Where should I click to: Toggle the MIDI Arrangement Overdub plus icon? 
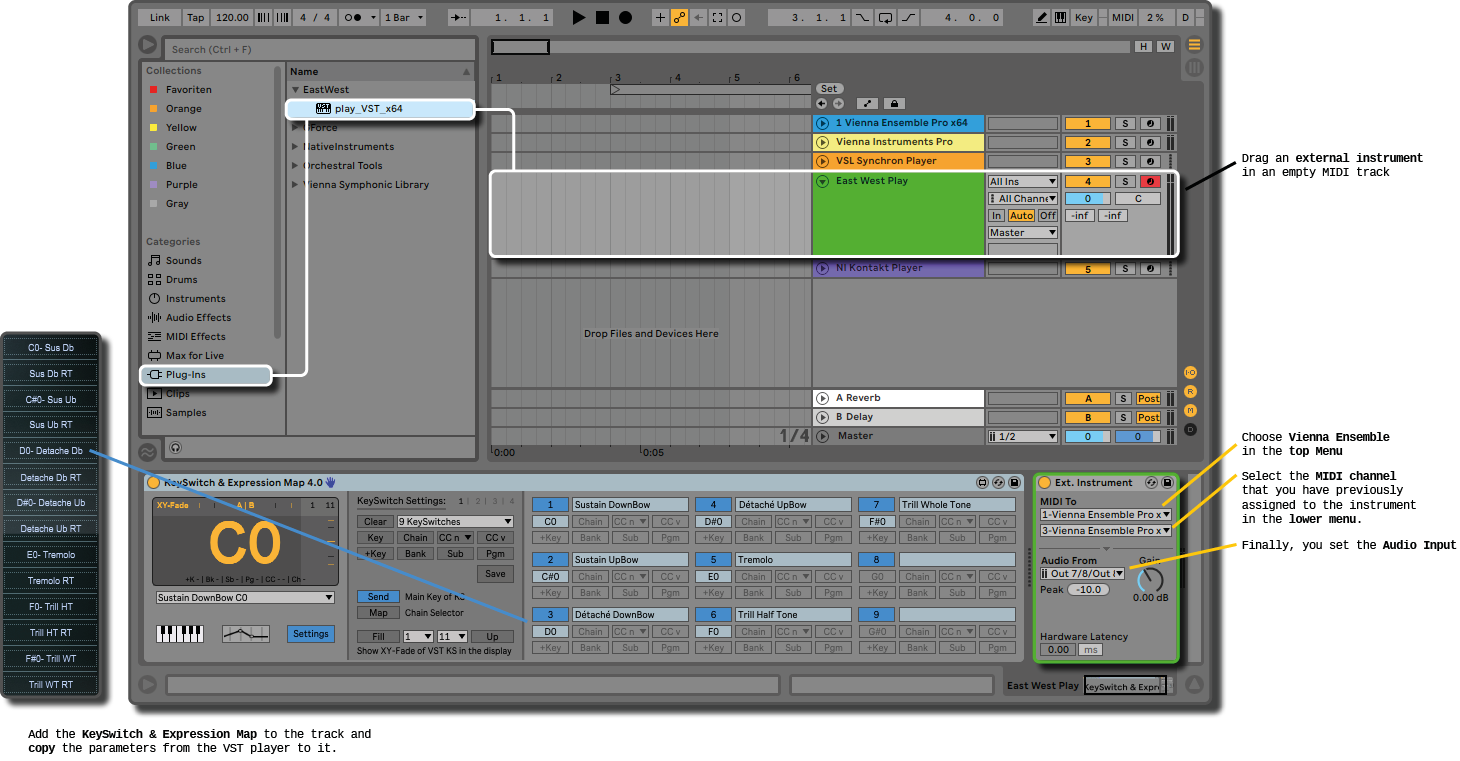click(x=660, y=17)
